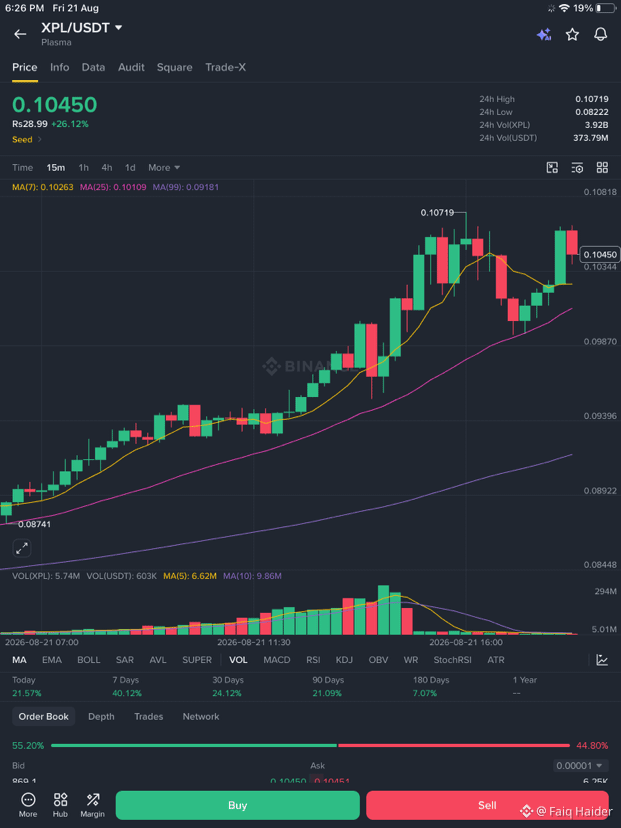Image resolution: width=621 pixels, height=828 pixels.
Task: Open Margin trading in bottom bar
Action: [x=92, y=805]
